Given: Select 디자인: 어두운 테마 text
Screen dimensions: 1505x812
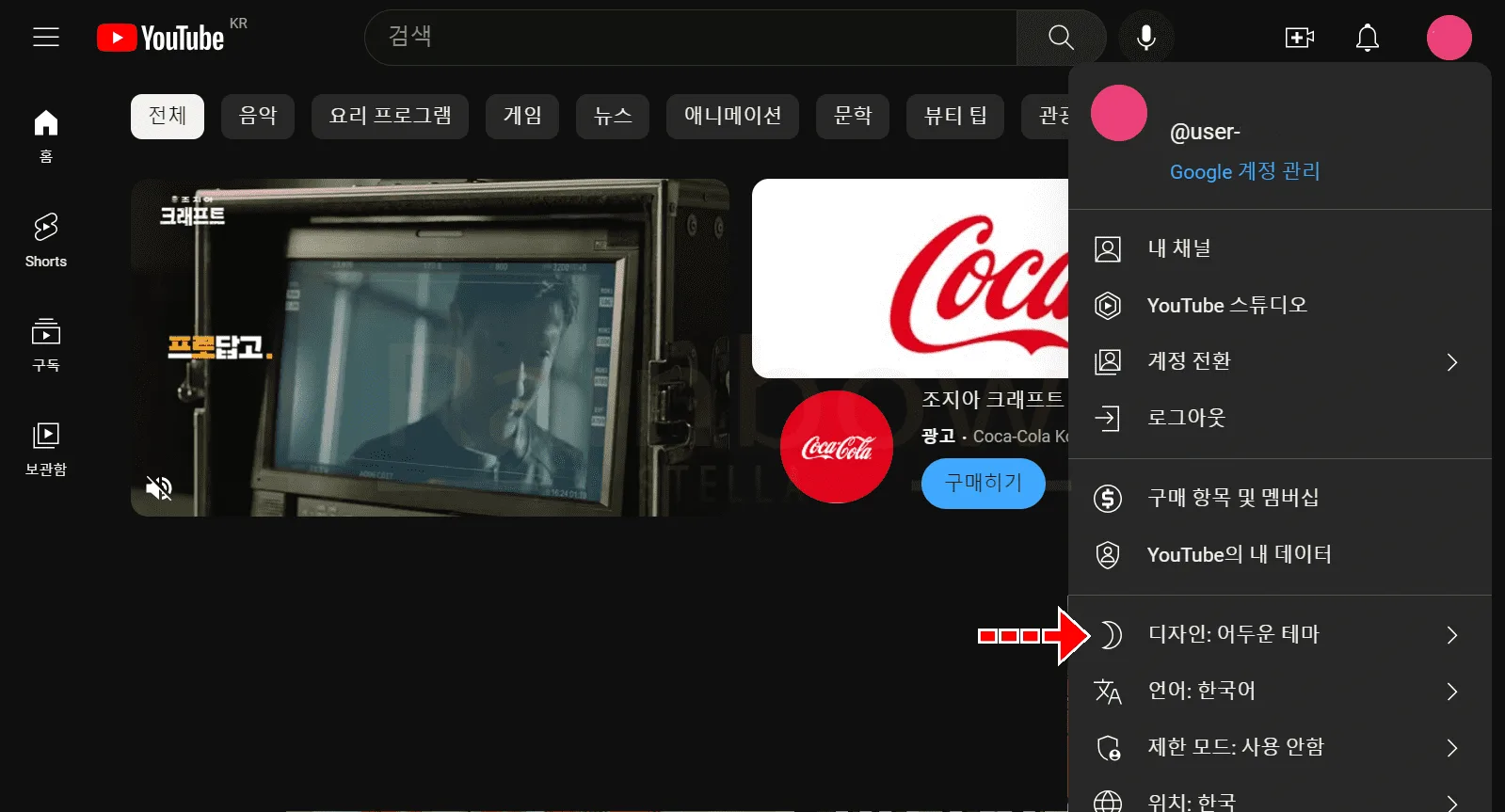Looking at the screenshot, I should [1234, 634].
